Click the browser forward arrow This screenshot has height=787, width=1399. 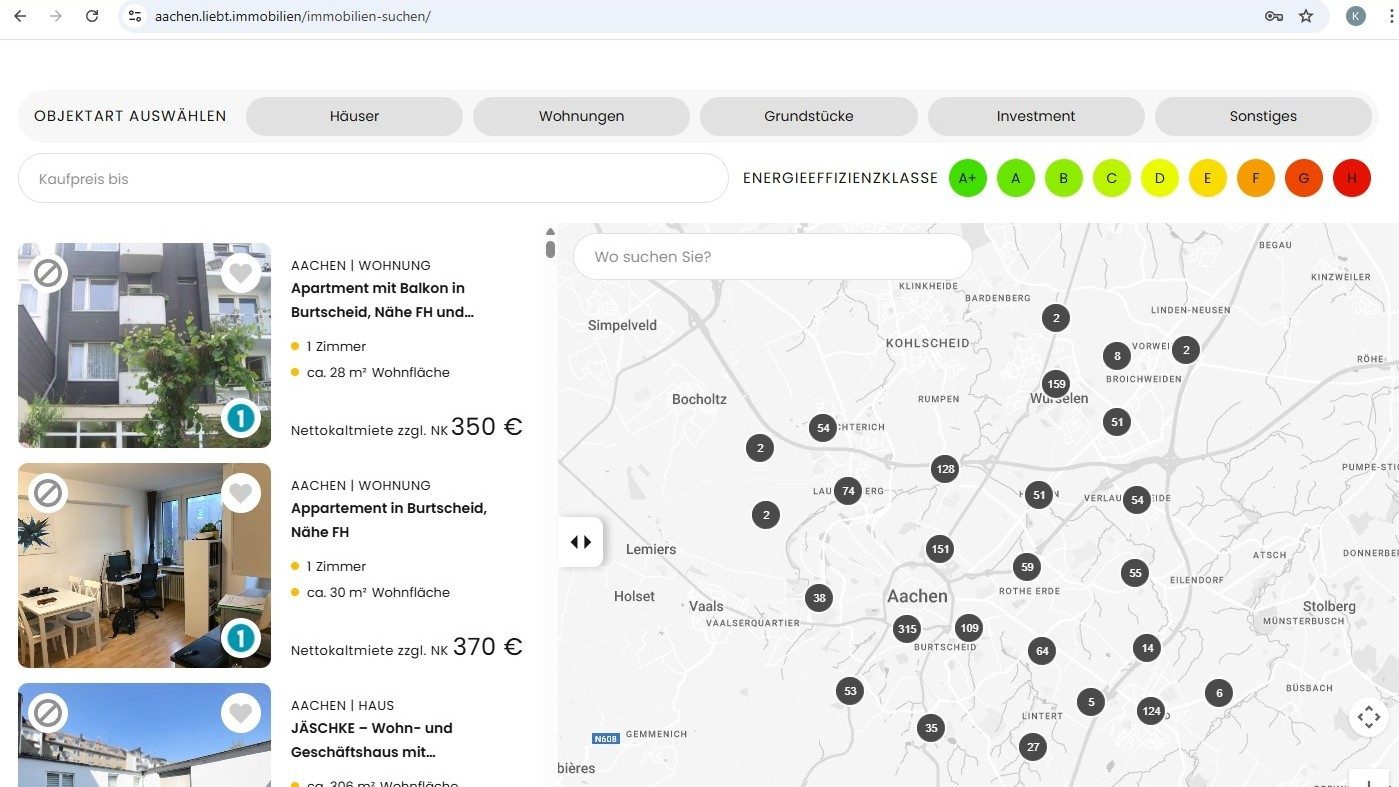click(56, 16)
